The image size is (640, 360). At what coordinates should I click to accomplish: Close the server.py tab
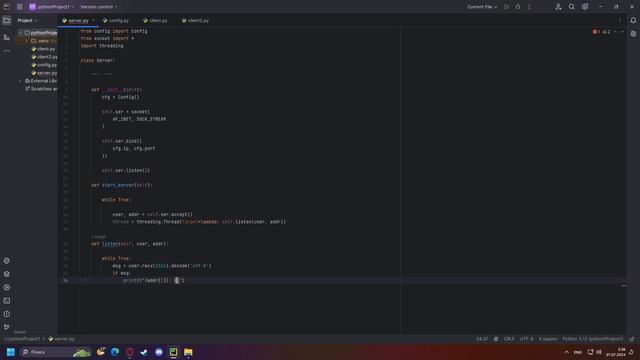(93, 20)
